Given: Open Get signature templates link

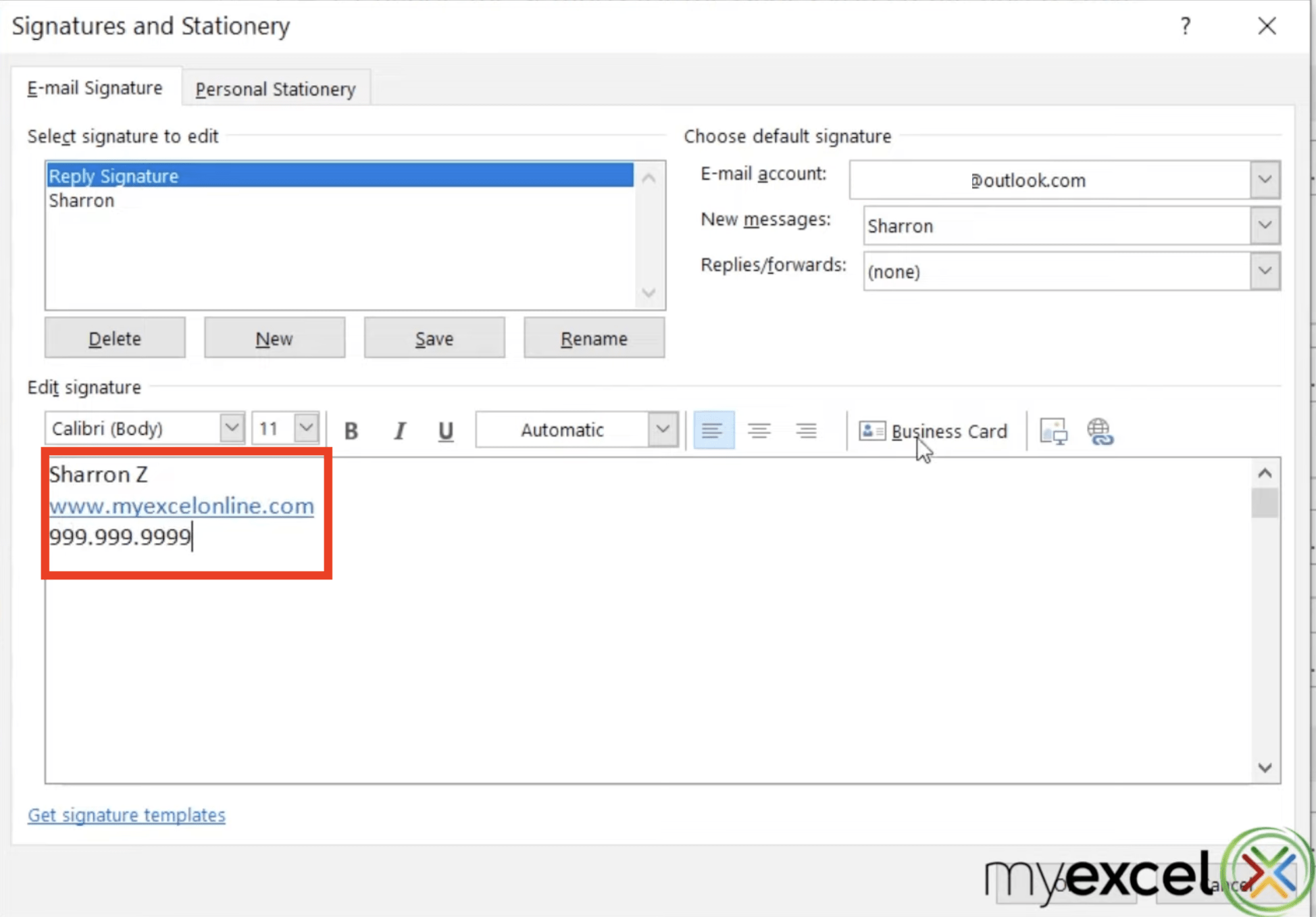Looking at the screenshot, I should point(126,815).
